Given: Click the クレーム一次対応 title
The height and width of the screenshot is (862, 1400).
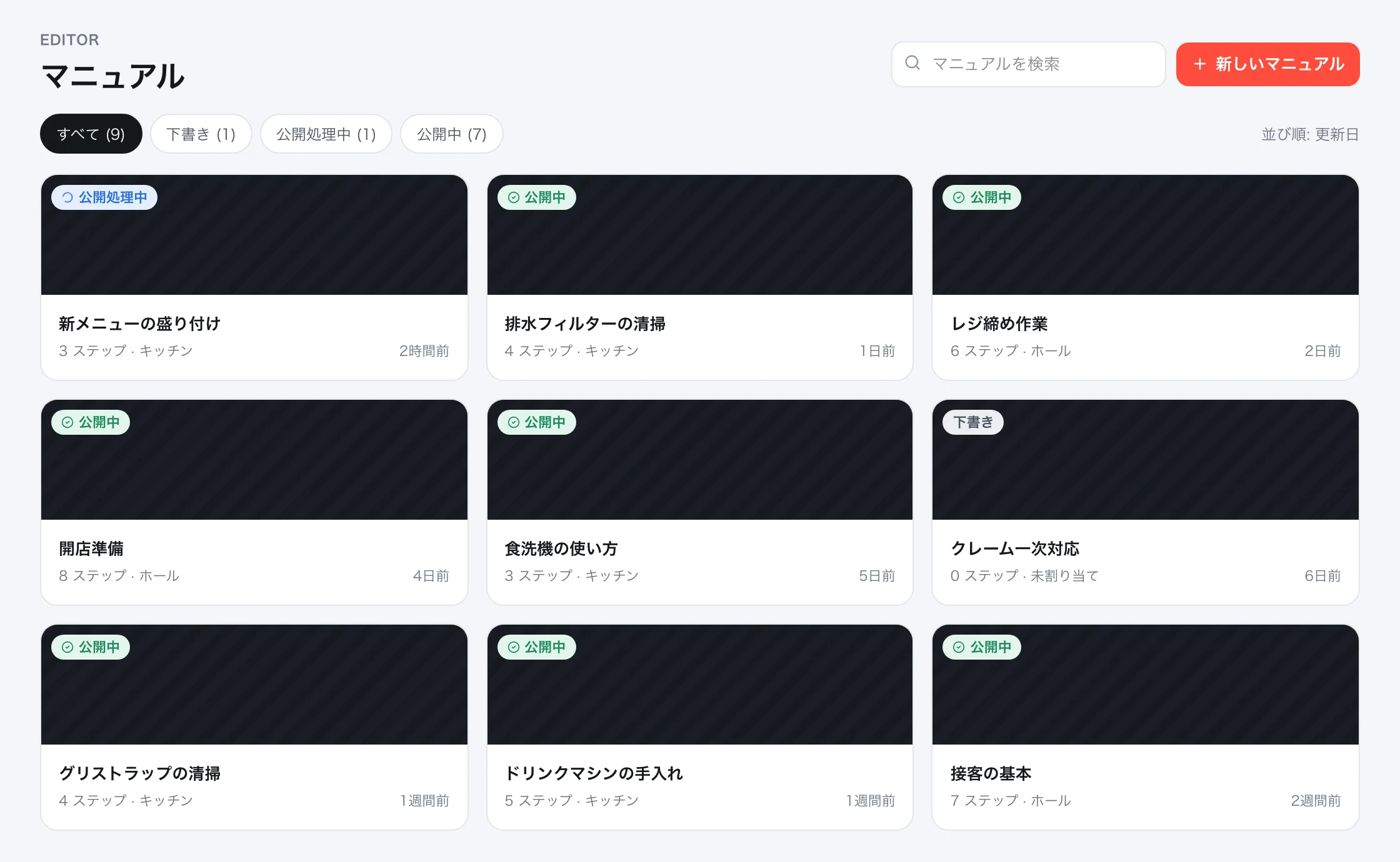Looking at the screenshot, I should tap(1015, 548).
